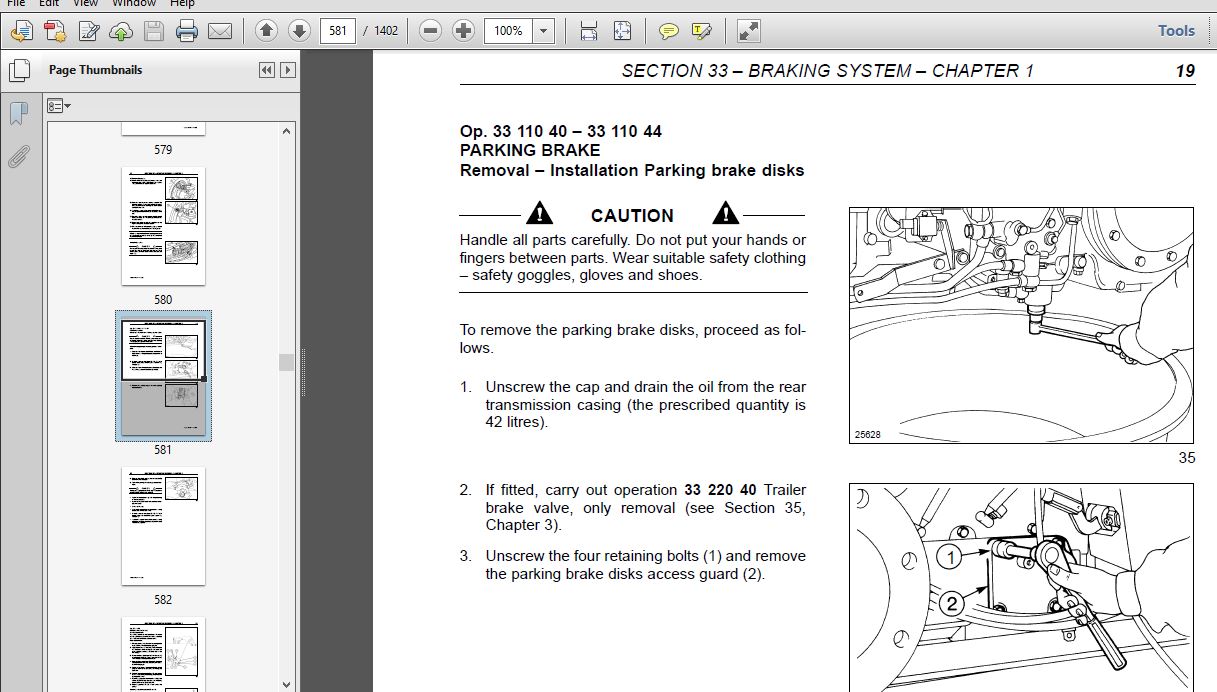Zoom out using the minus button
The width and height of the screenshot is (1217, 692).
click(x=430, y=31)
